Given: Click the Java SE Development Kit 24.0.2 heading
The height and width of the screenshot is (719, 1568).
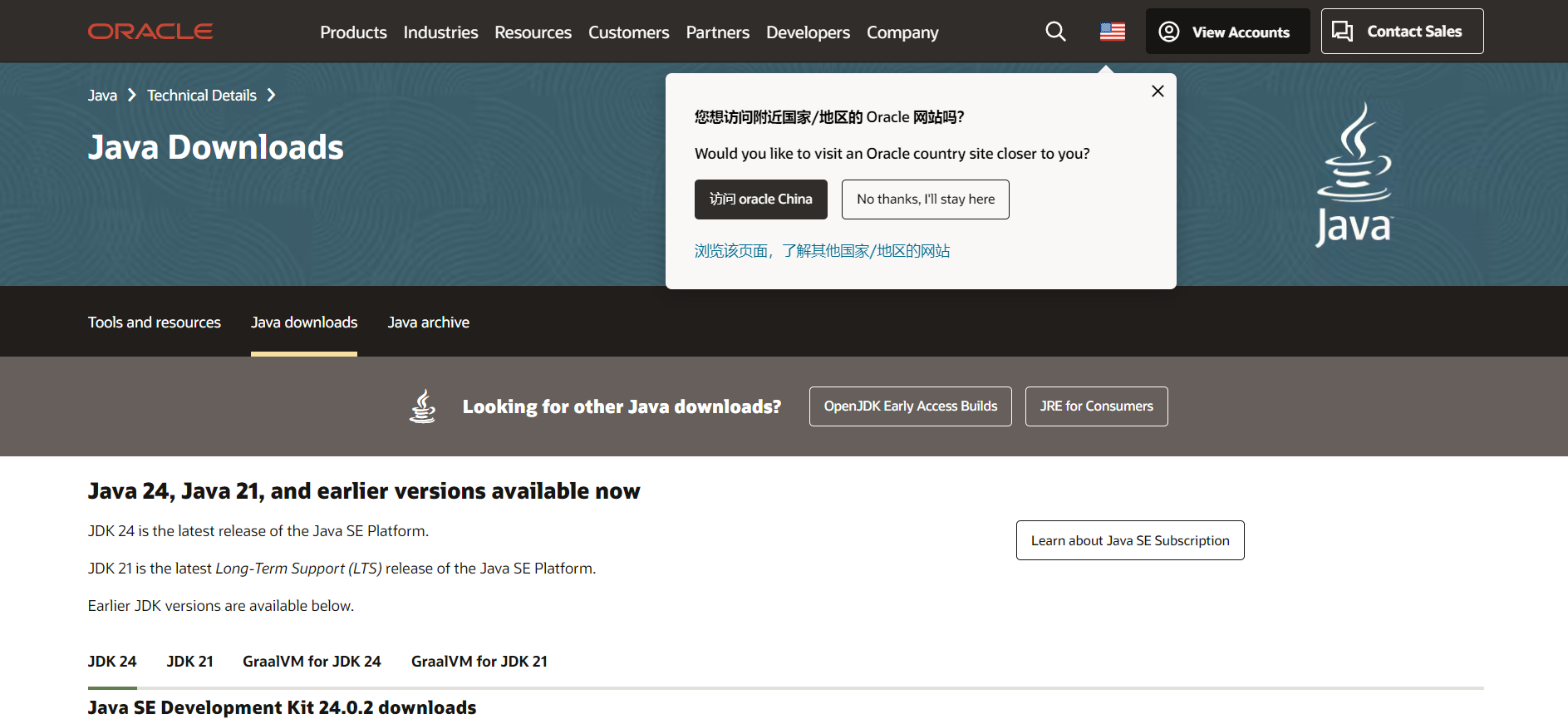Looking at the screenshot, I should coord(282,707).
